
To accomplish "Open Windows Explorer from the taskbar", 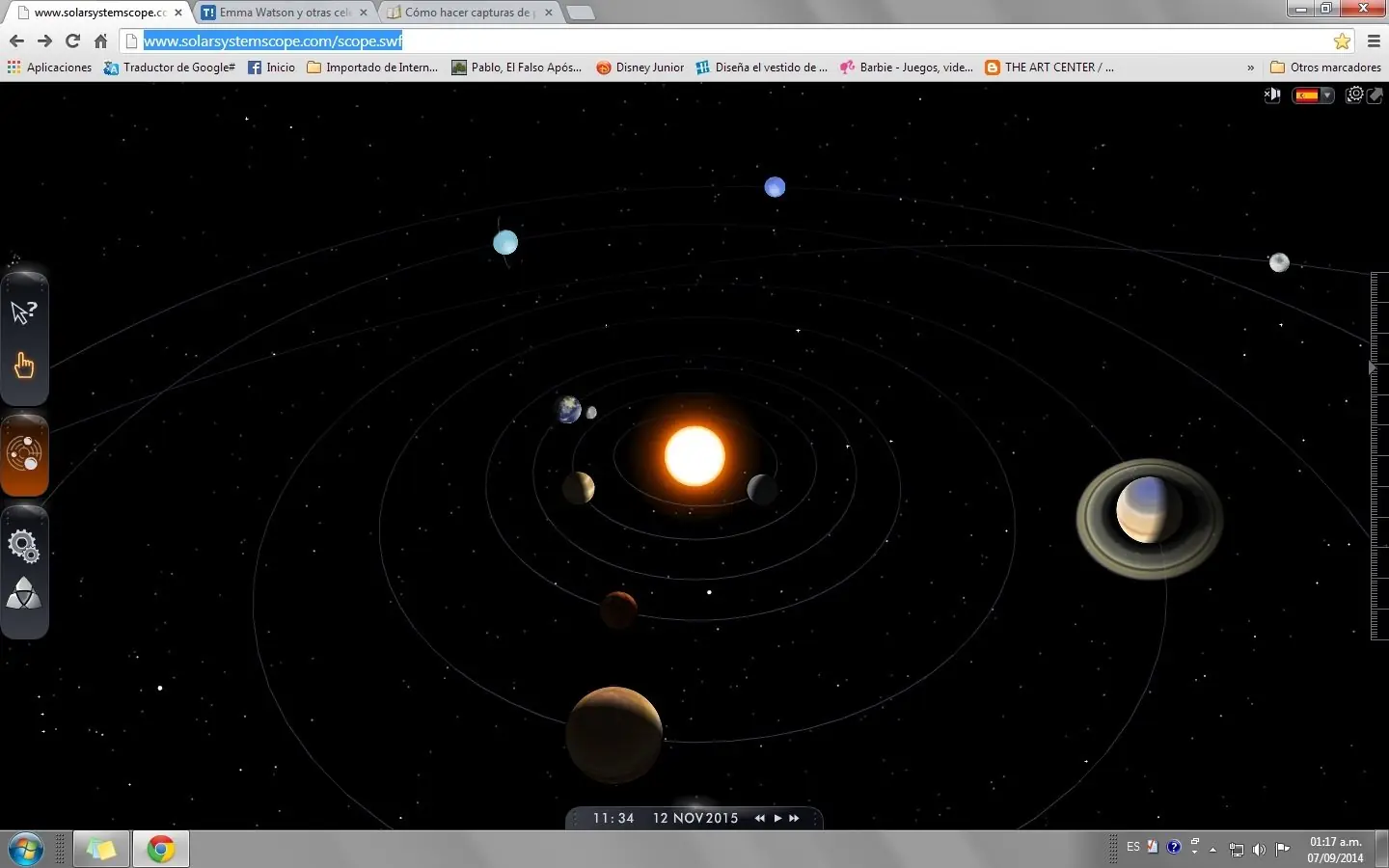I will (x=101, y=849).
